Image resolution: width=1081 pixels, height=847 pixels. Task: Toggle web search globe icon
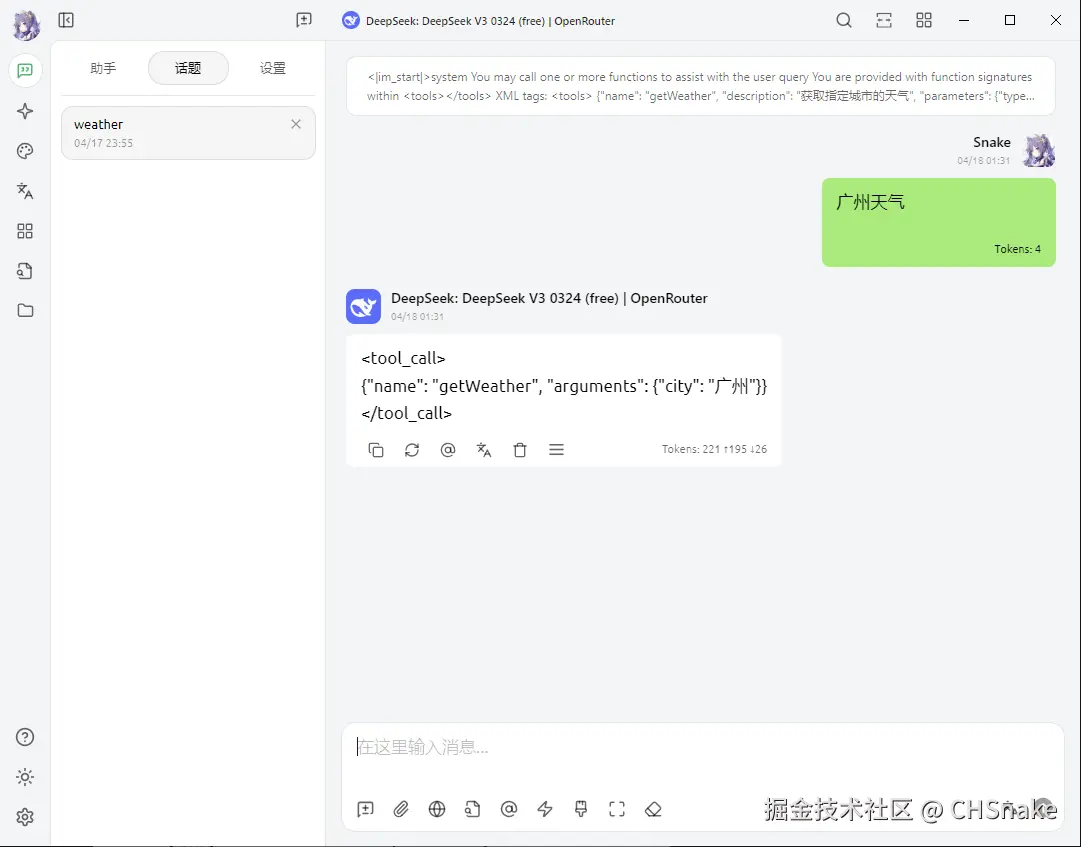coord(437,809)
